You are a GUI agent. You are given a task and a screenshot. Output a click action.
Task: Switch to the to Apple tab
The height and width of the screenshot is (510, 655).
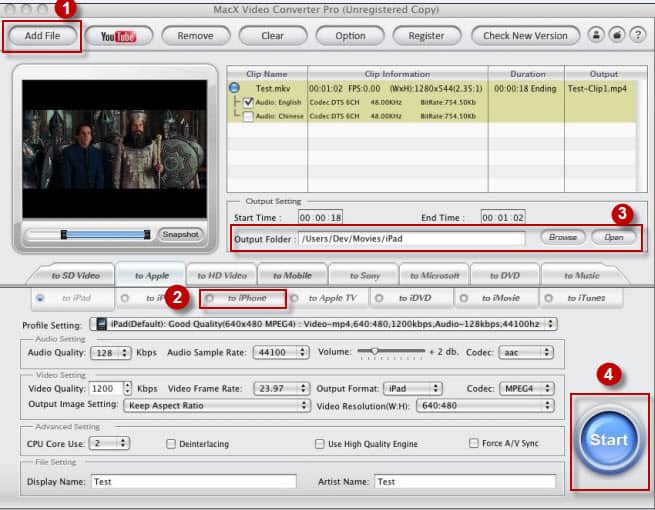tap(152, 276)
